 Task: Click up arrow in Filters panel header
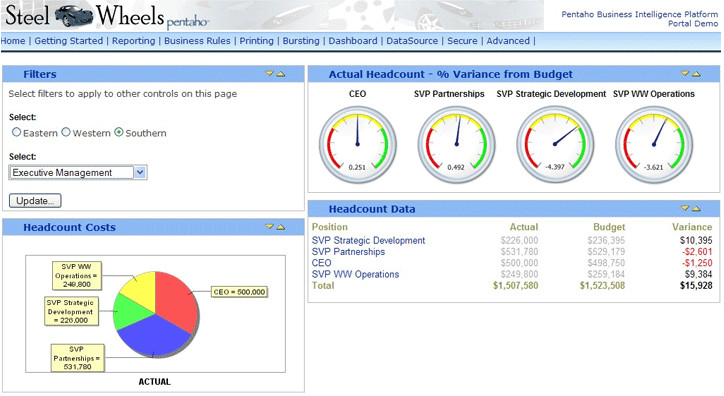[281, 74]
